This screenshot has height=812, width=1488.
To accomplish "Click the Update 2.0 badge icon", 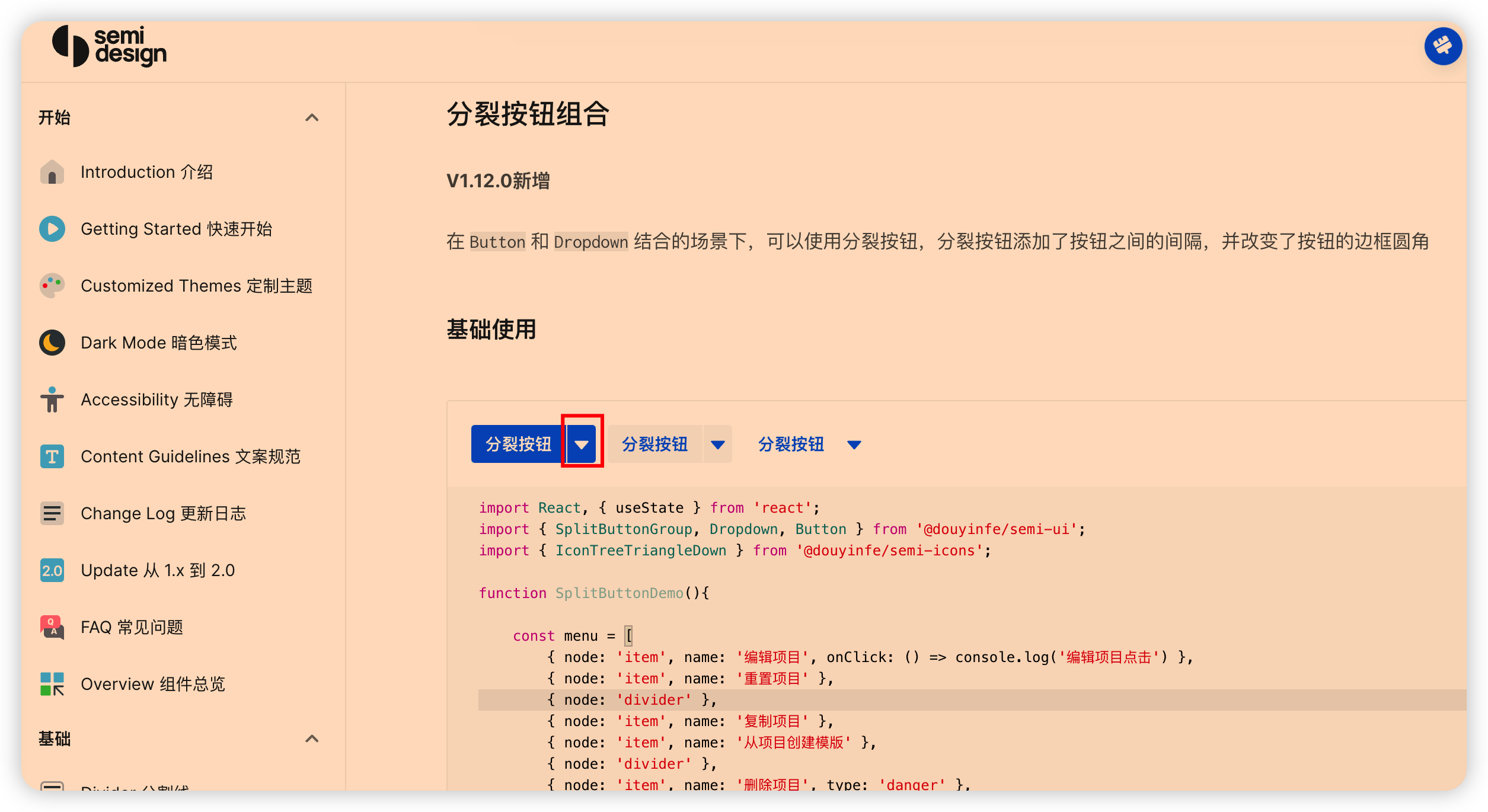I will 52,570.
